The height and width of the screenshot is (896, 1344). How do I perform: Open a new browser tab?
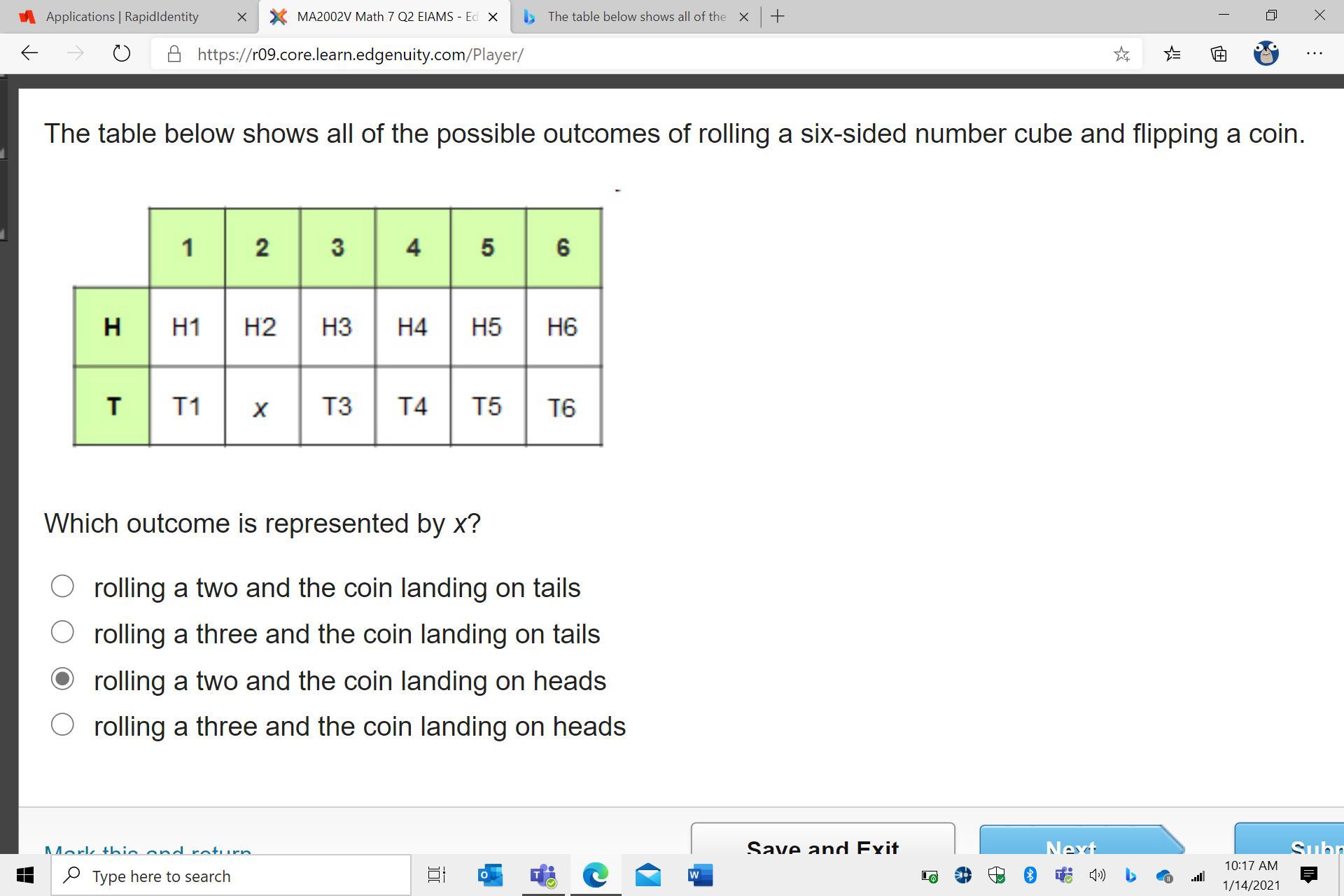click(x=777, y=17)
